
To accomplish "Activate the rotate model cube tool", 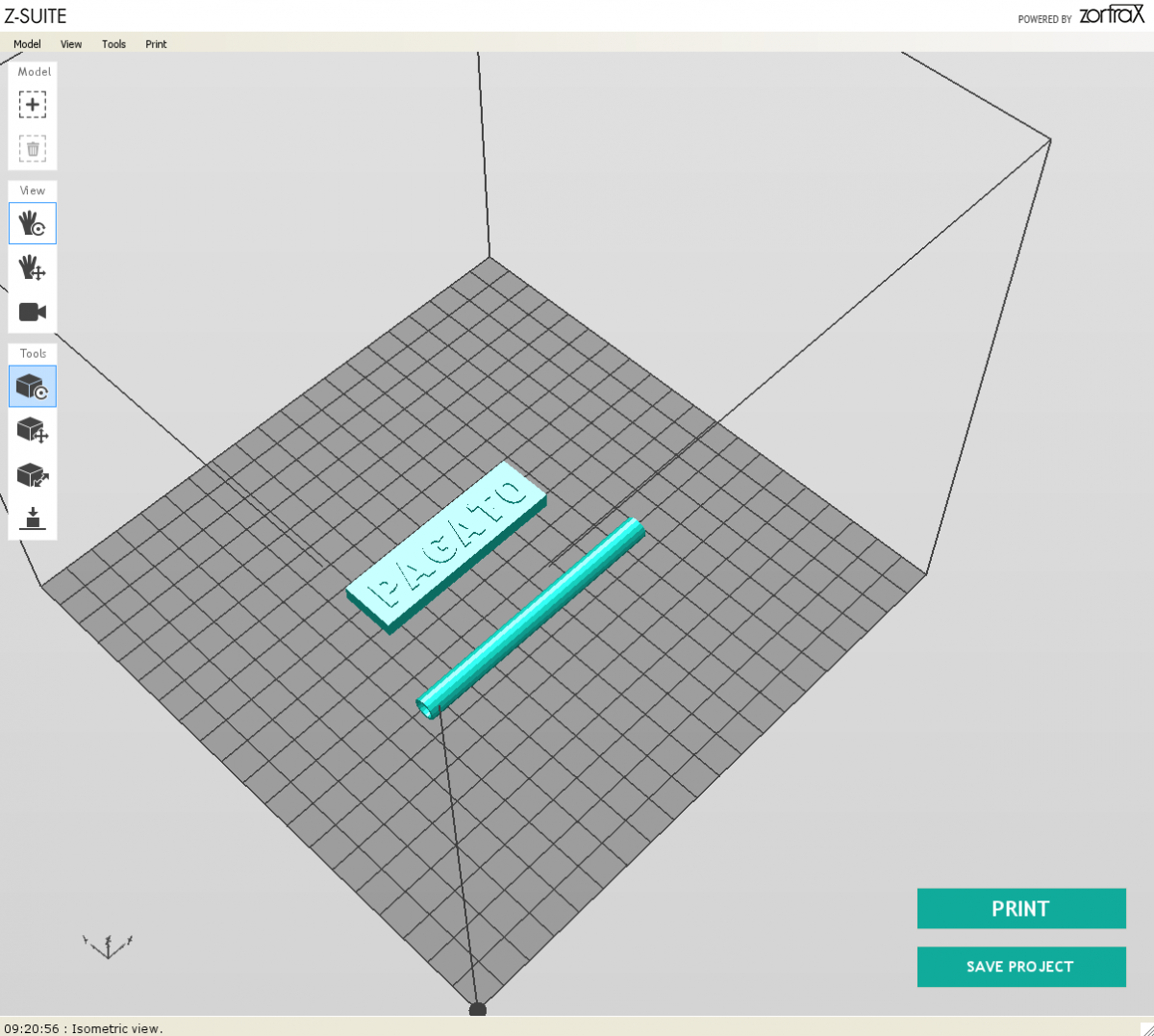I will (33, 387).
